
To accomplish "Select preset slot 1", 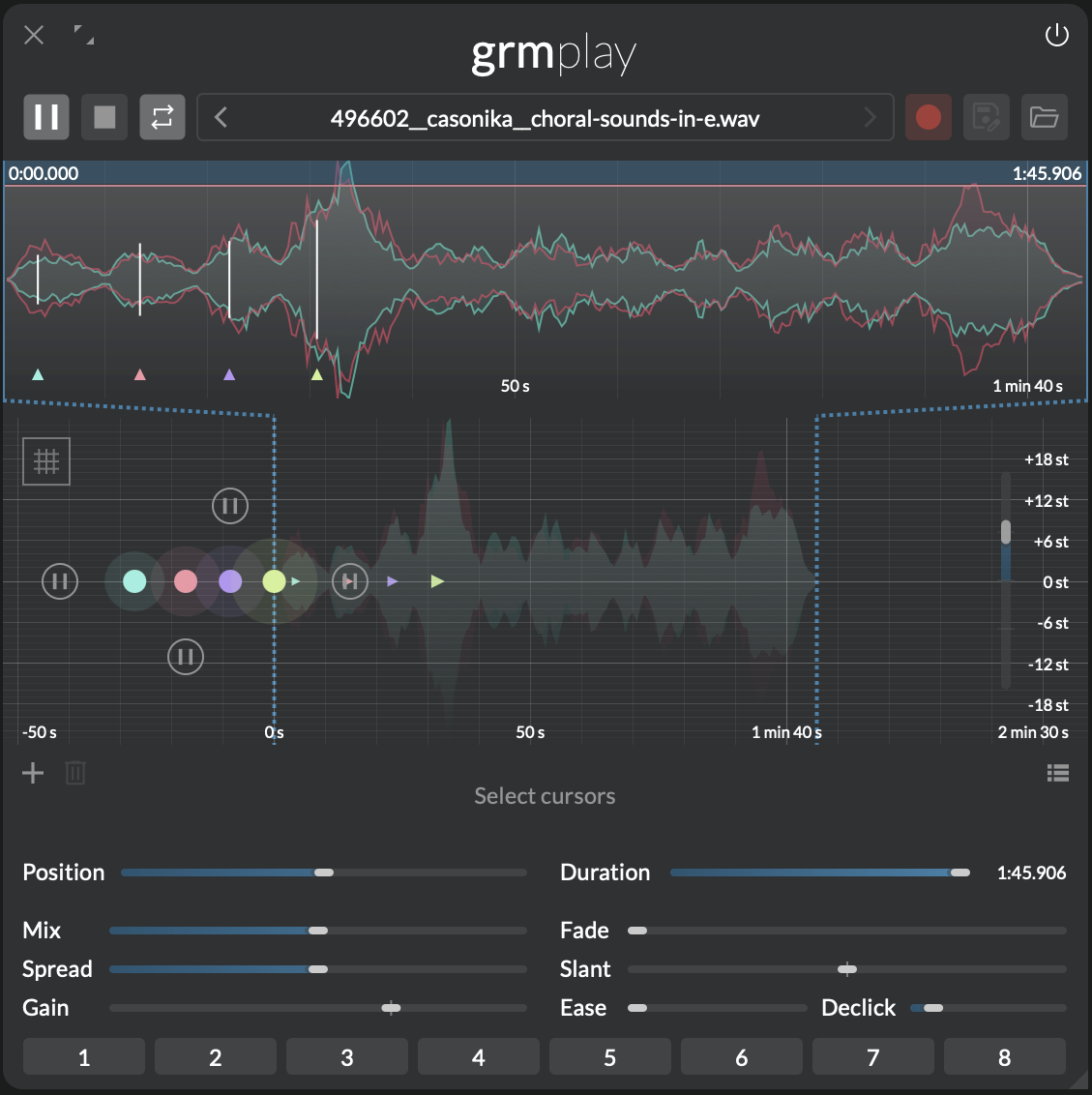I will [x=84, y=1057].
